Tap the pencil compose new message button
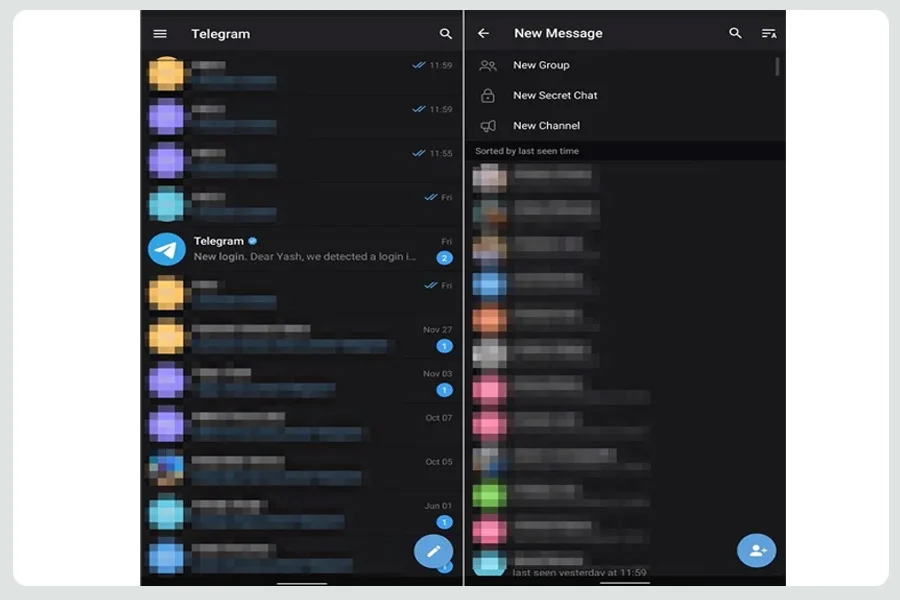This screenshot has height=600, width=900. tap(433, 551)
